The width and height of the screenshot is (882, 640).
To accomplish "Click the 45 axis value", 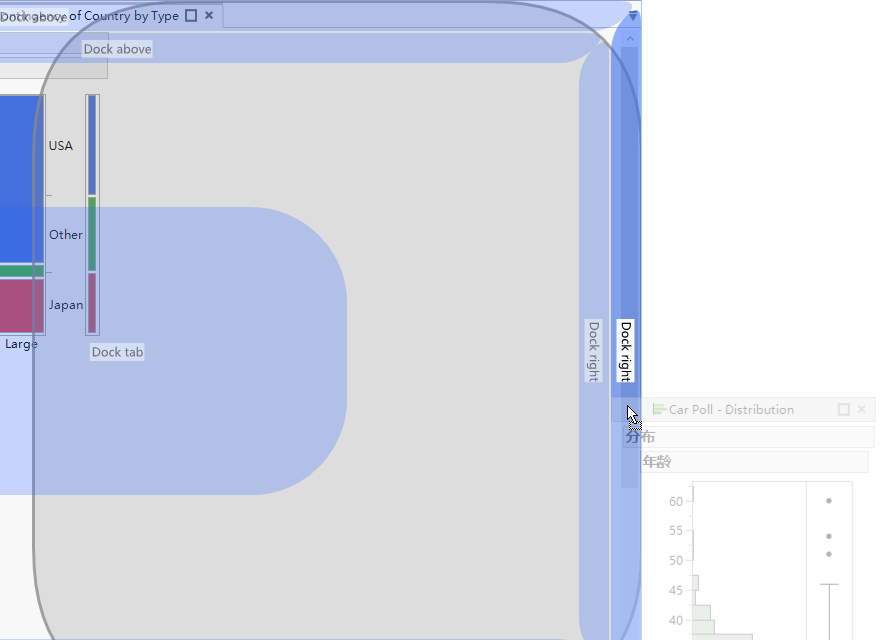I will click(676, 591).
